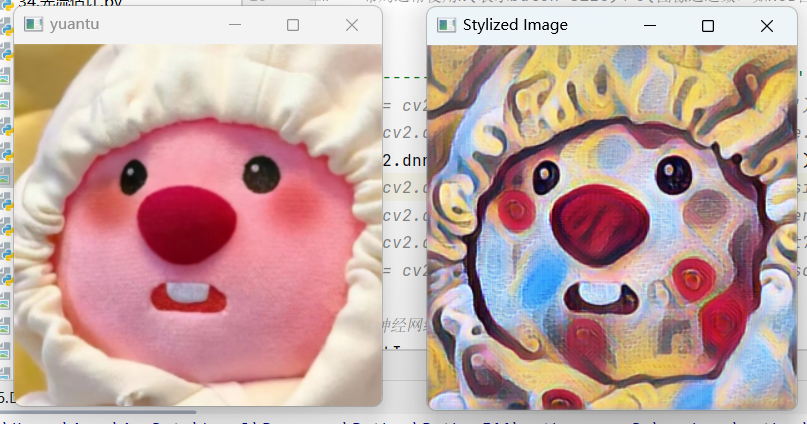
Task: Maximize the Stylized Image window
Action: tap(708, 26)
